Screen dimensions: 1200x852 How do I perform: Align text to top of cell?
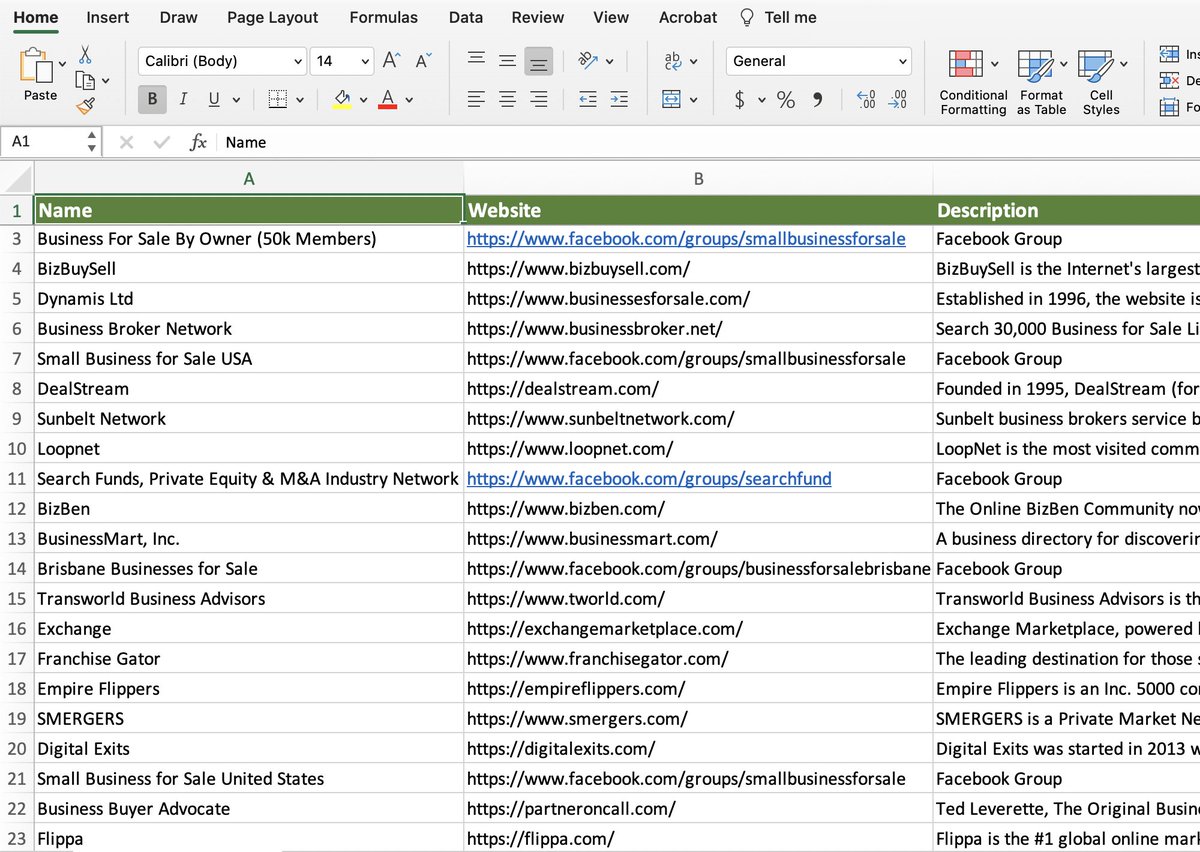pos(477,61)
